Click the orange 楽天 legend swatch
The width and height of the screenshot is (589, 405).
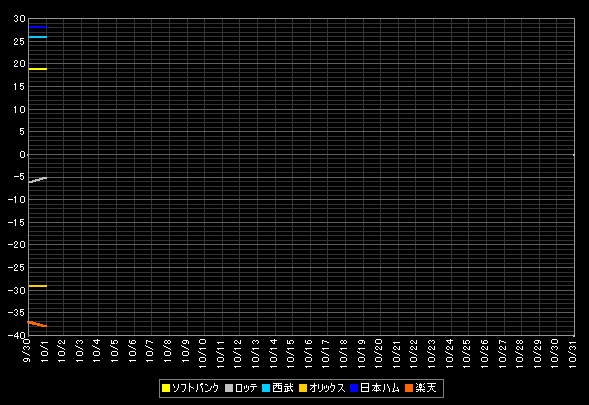(x=409, y=388)
